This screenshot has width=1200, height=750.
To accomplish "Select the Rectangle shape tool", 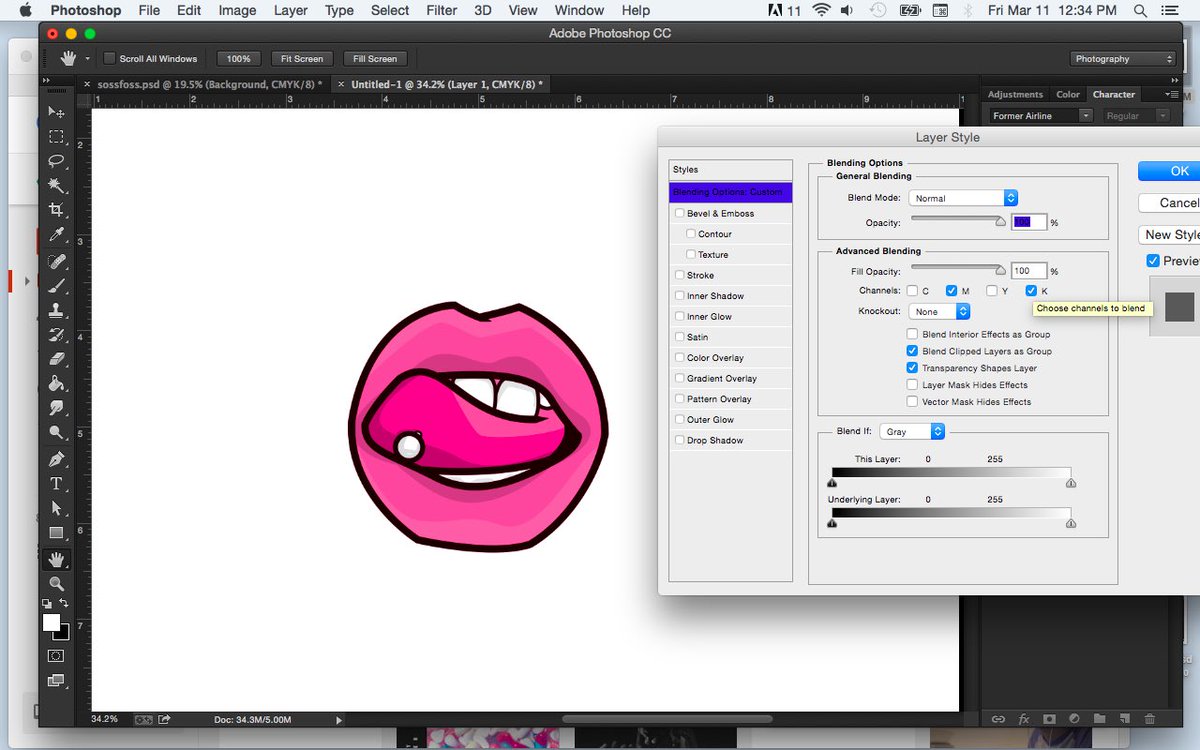I will [x=56, y=533].
